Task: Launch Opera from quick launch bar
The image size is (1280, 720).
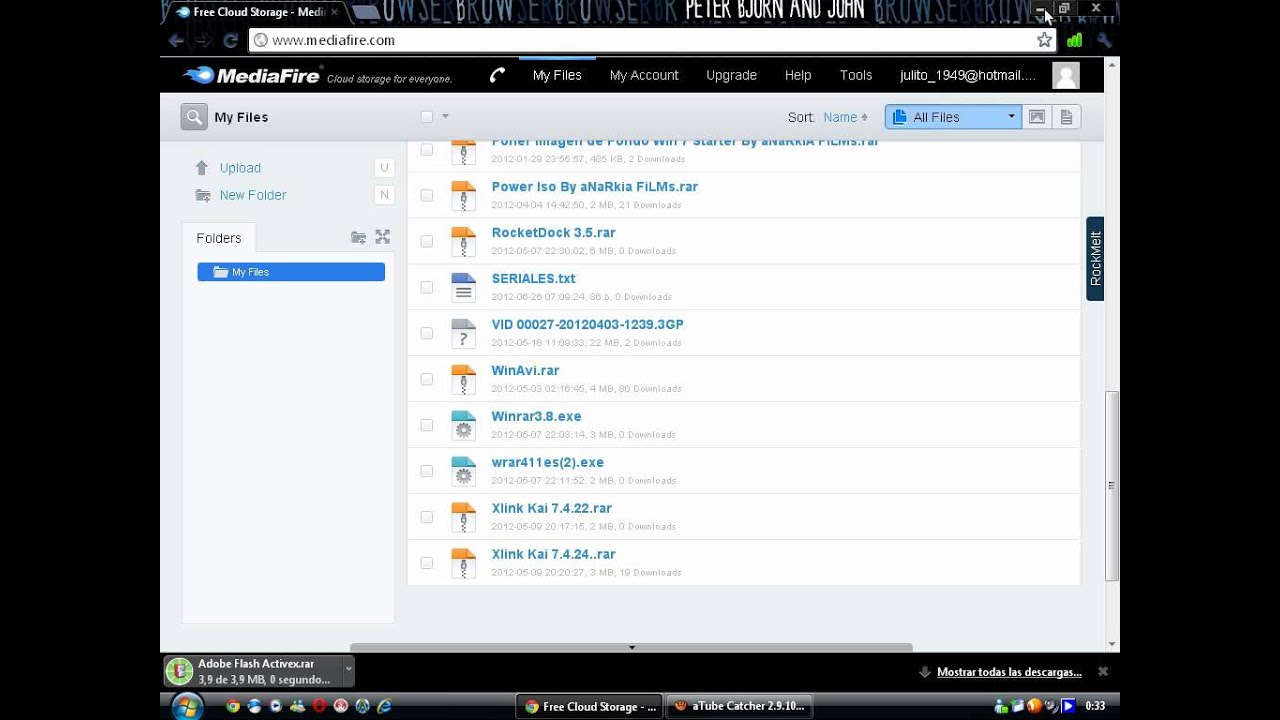Action: click(319, 706)
